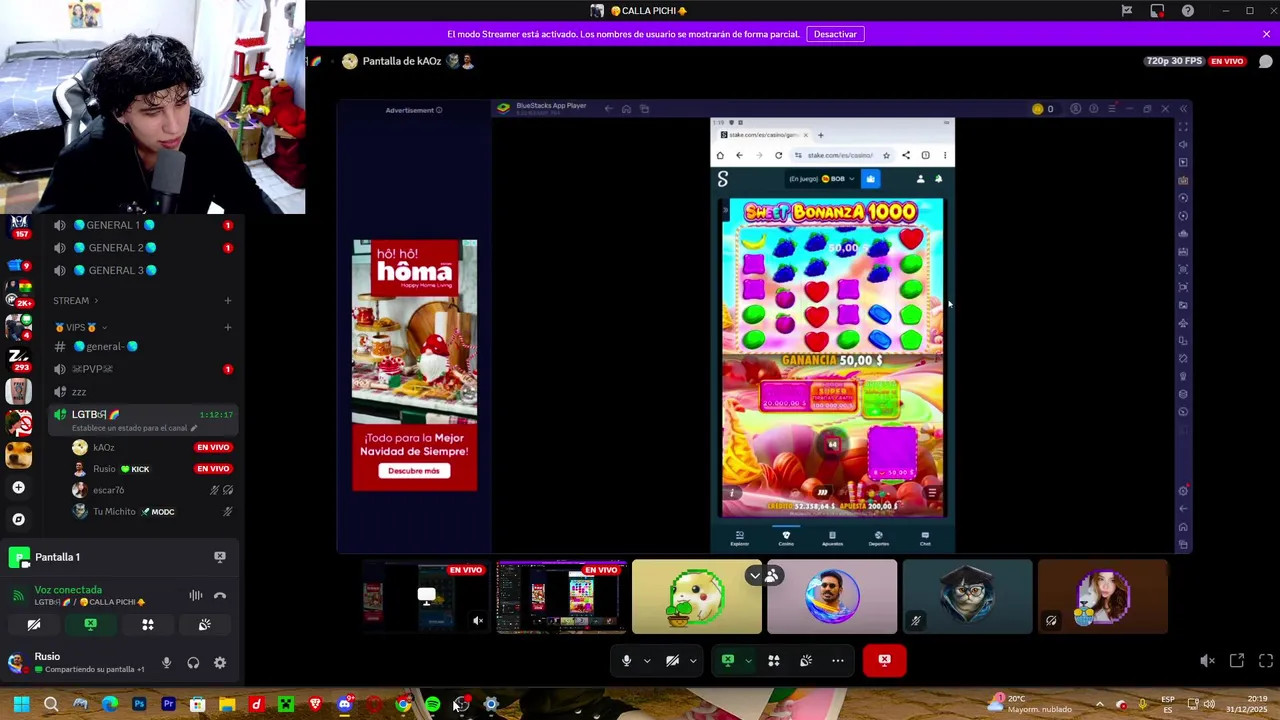This screenshot has height=720, width=1280.
Task: Stop streaming Pantalla 1 via panel icon
Action: click(x=220, y=557)
